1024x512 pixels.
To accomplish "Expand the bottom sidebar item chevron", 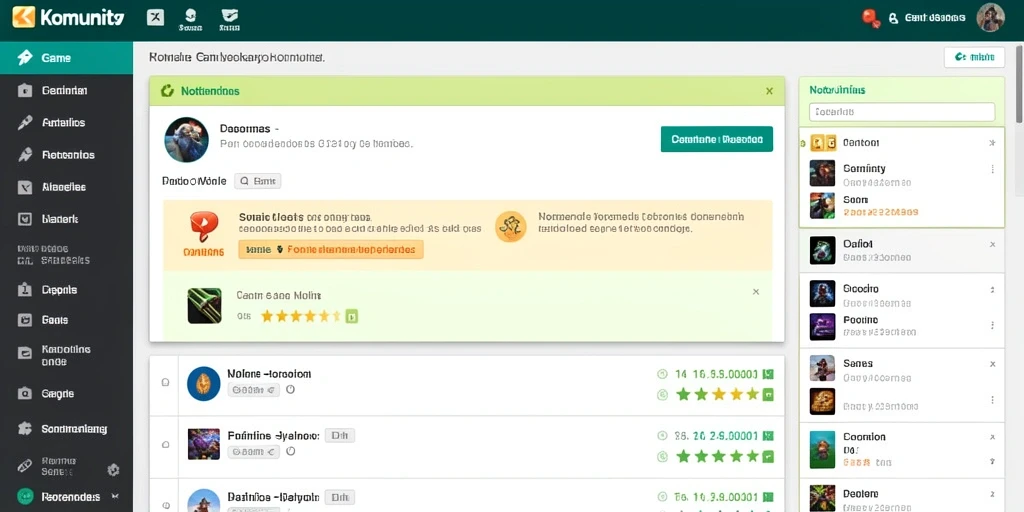I will pos(116,496).
